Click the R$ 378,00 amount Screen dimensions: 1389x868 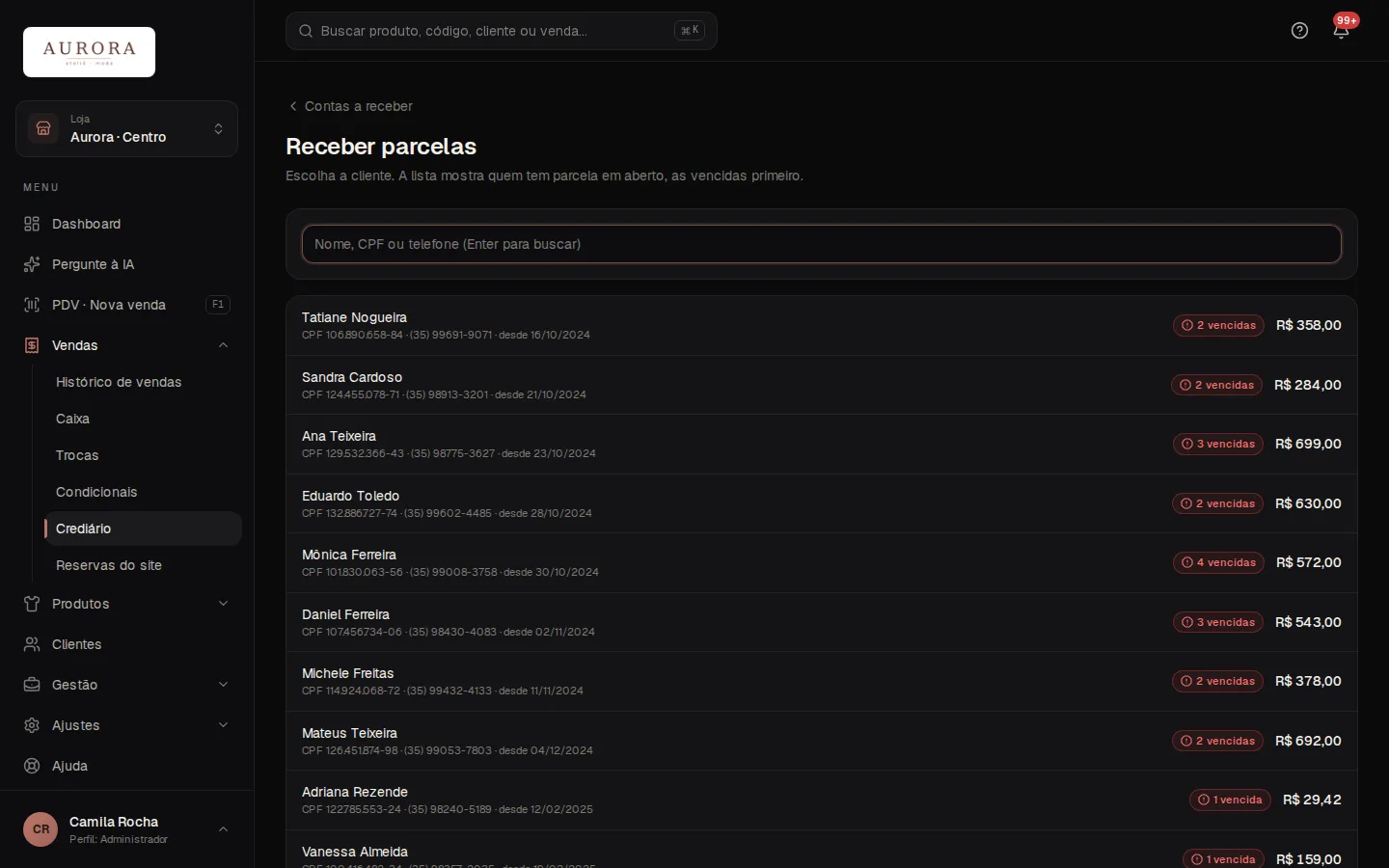(x=1308, y=682)
